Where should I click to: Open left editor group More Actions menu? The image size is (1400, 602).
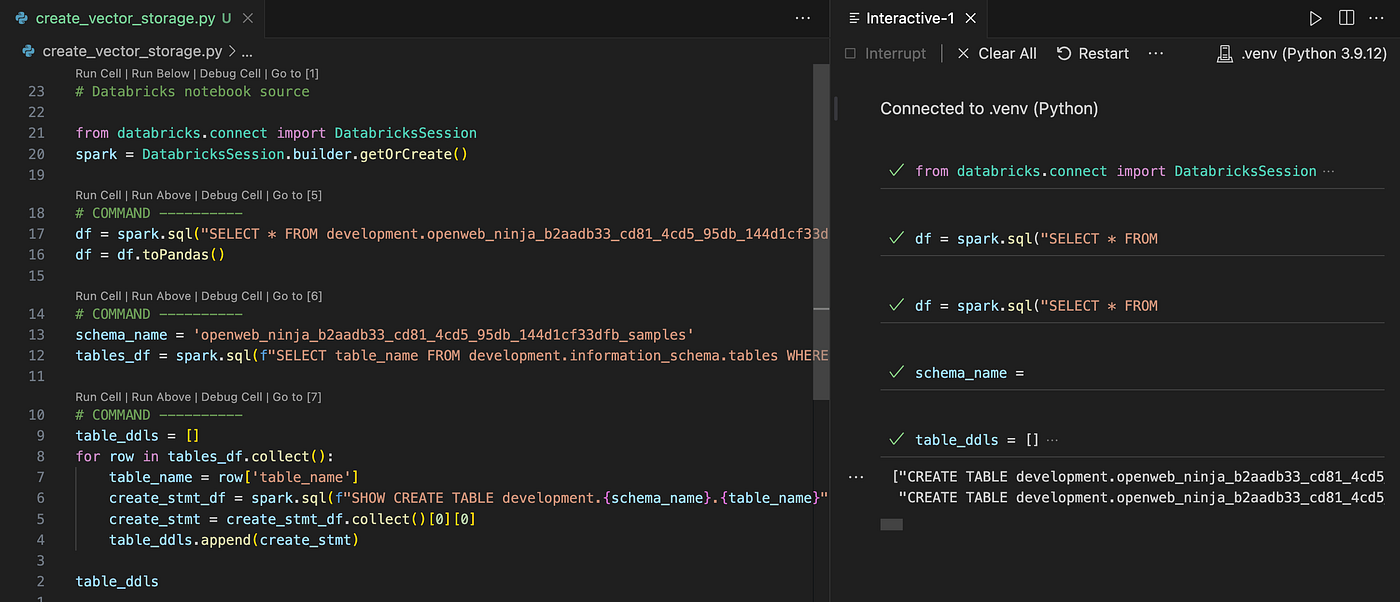[803, 18]
